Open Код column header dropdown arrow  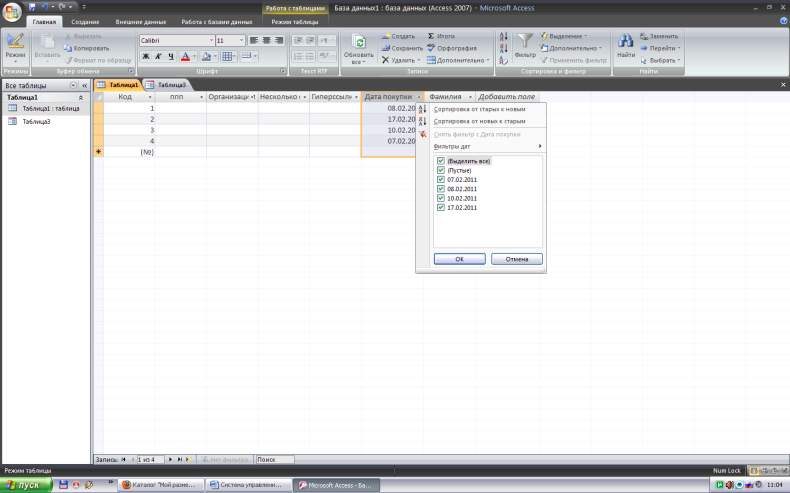coord(150,97)
